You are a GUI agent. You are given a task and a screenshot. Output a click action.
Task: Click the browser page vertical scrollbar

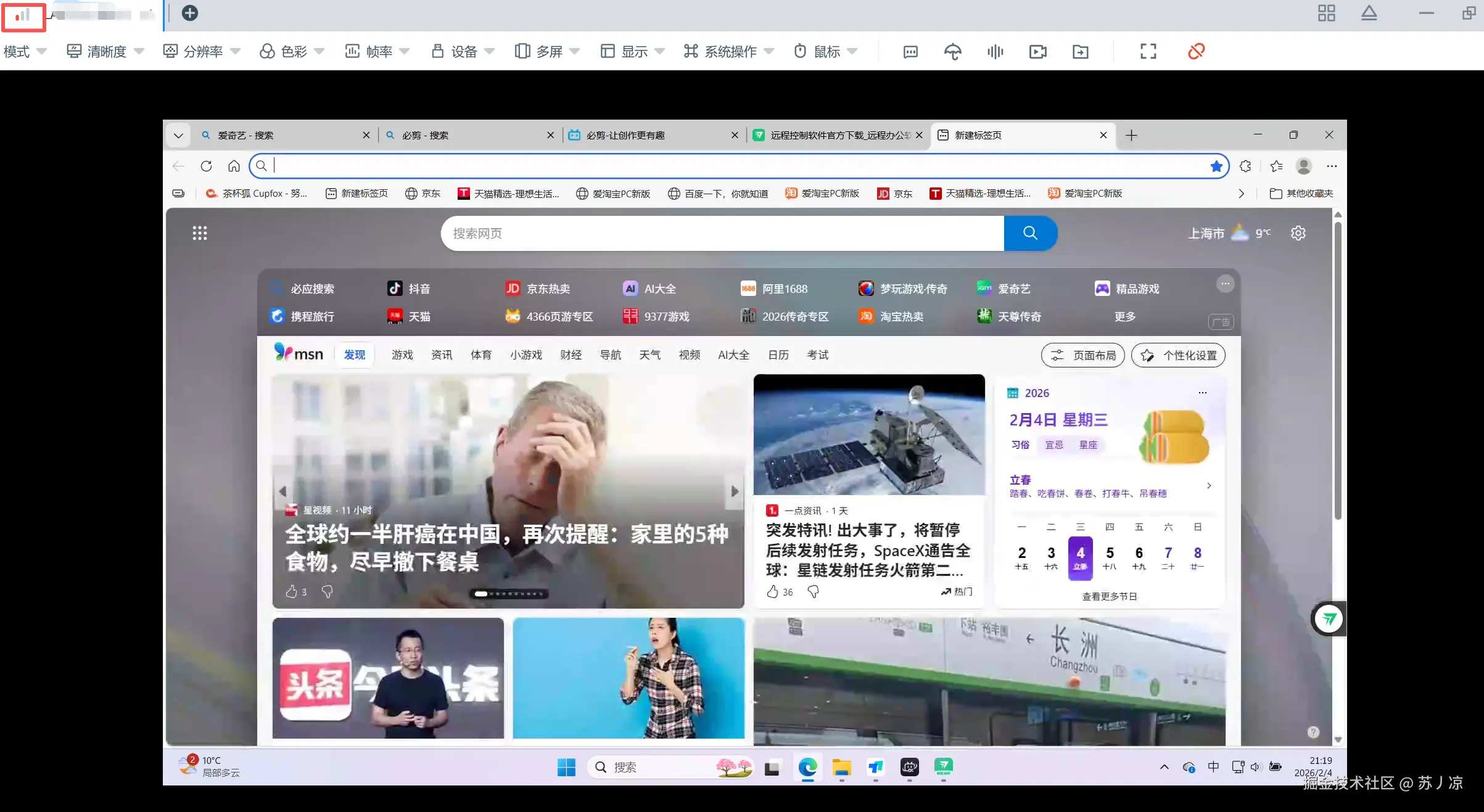coord(1337,370)
